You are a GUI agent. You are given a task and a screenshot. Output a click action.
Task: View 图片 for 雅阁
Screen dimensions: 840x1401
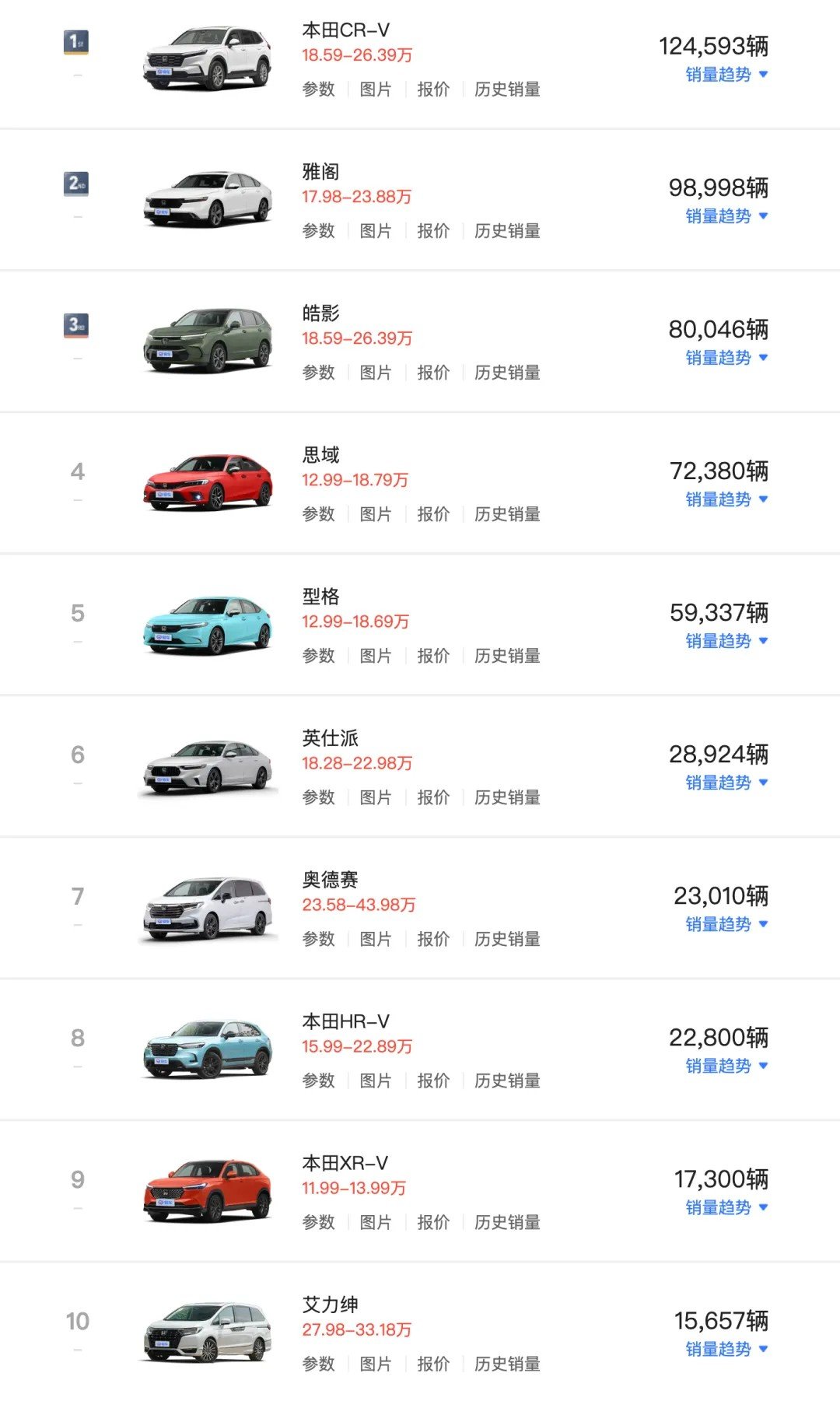tap(376, 231)
